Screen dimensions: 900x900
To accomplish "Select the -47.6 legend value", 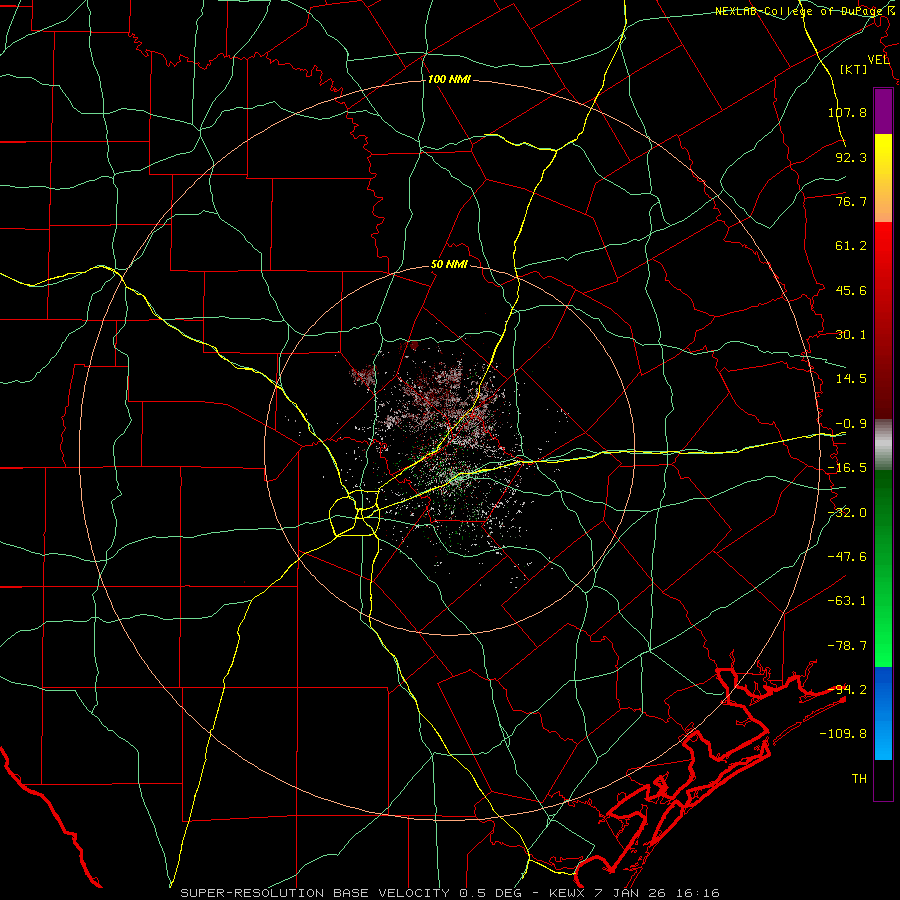I will tap(847, 557).
